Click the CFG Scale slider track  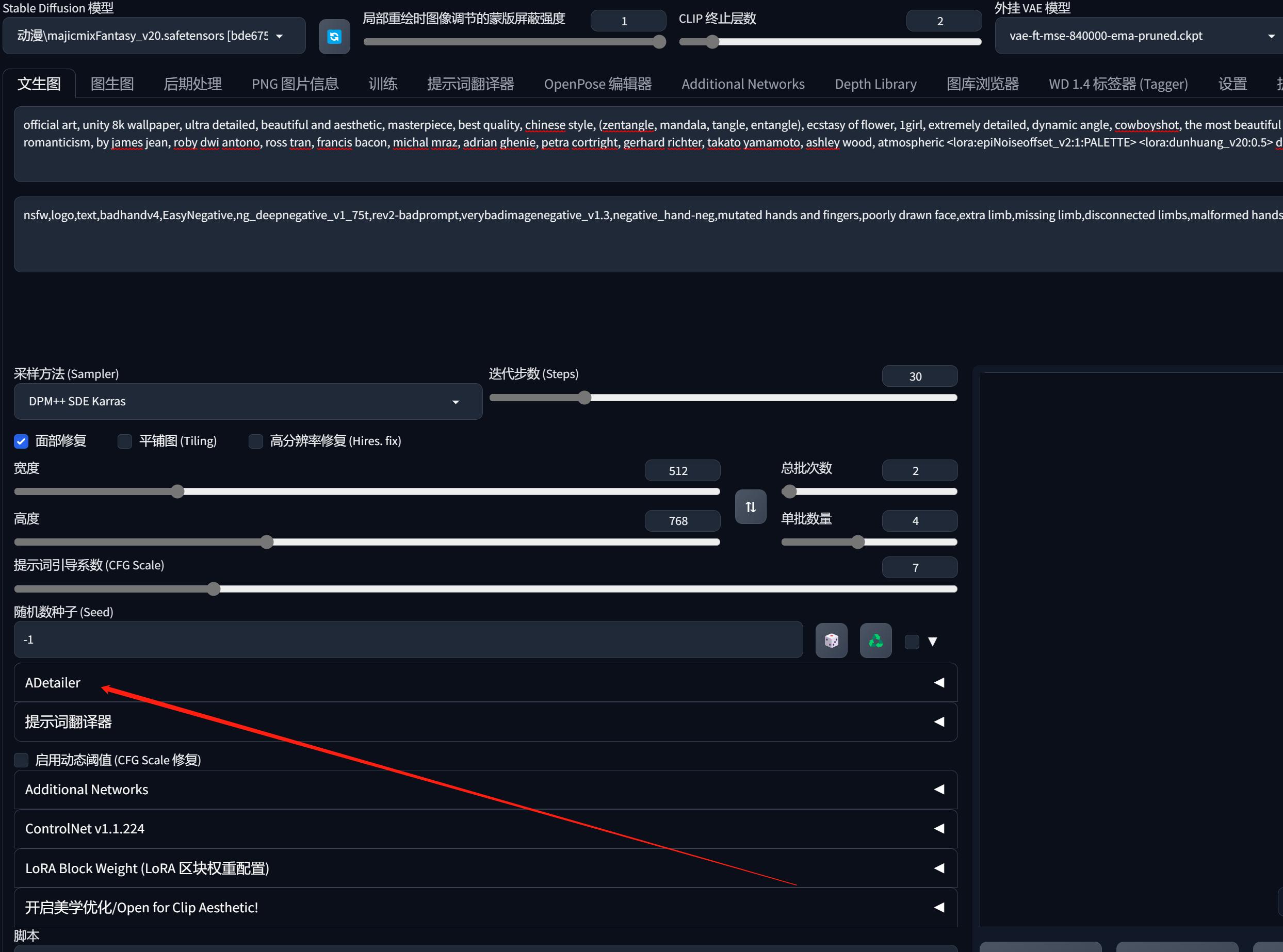(x=485, y=589)
